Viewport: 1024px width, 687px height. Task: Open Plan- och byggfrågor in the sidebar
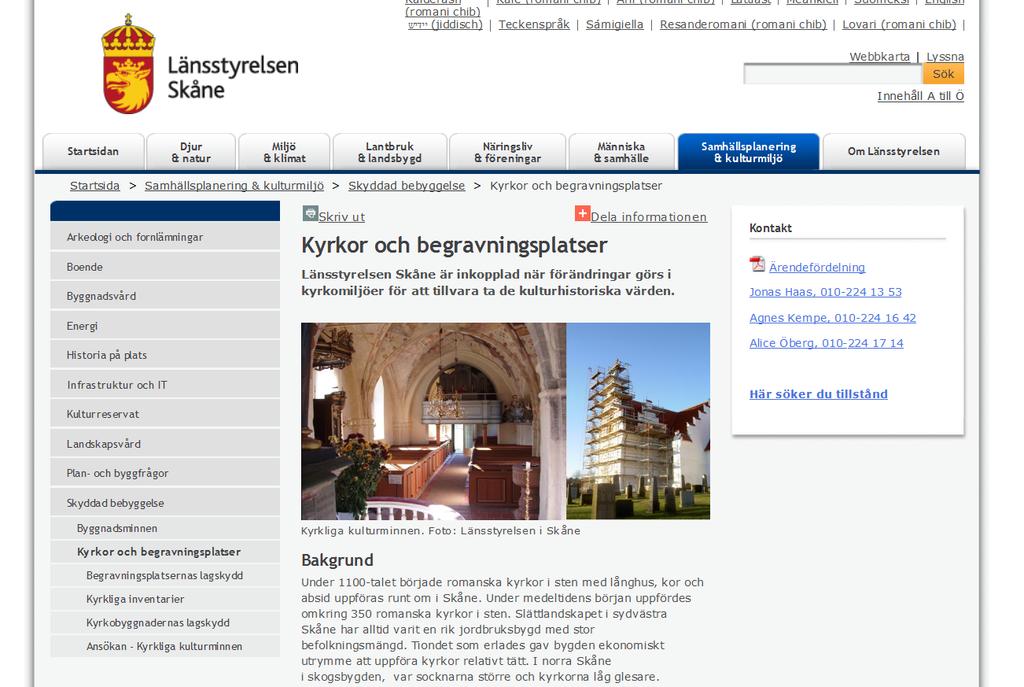pyautogui.click(x=165, y=473)
